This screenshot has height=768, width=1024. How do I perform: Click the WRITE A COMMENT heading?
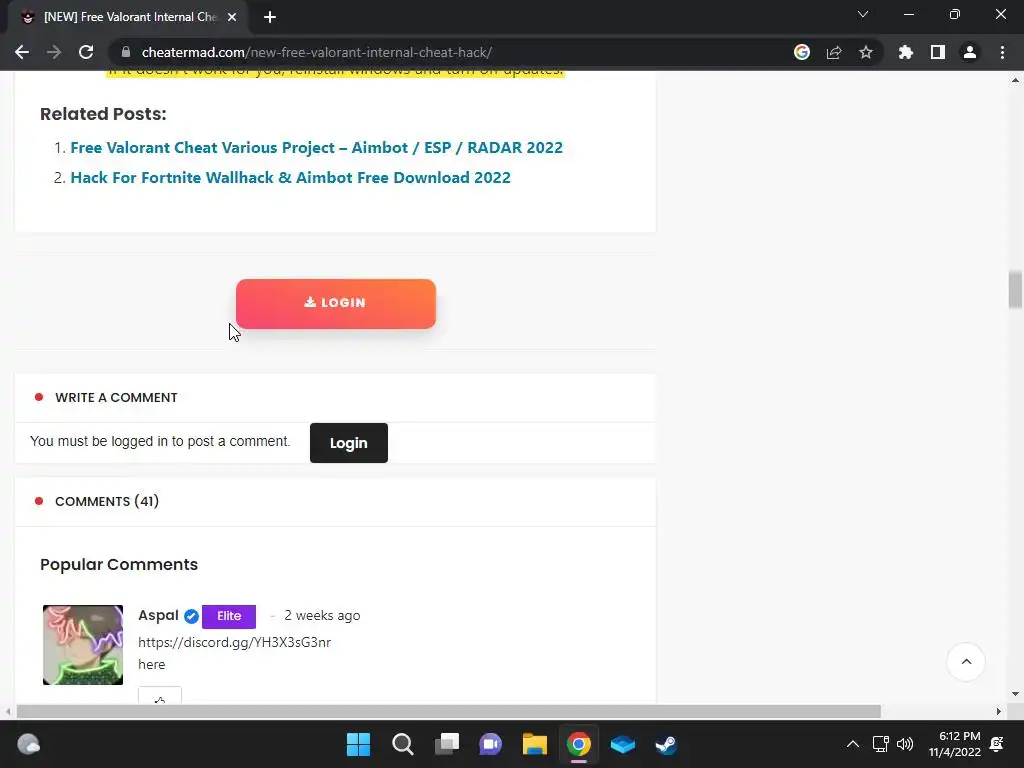point(116,398)
